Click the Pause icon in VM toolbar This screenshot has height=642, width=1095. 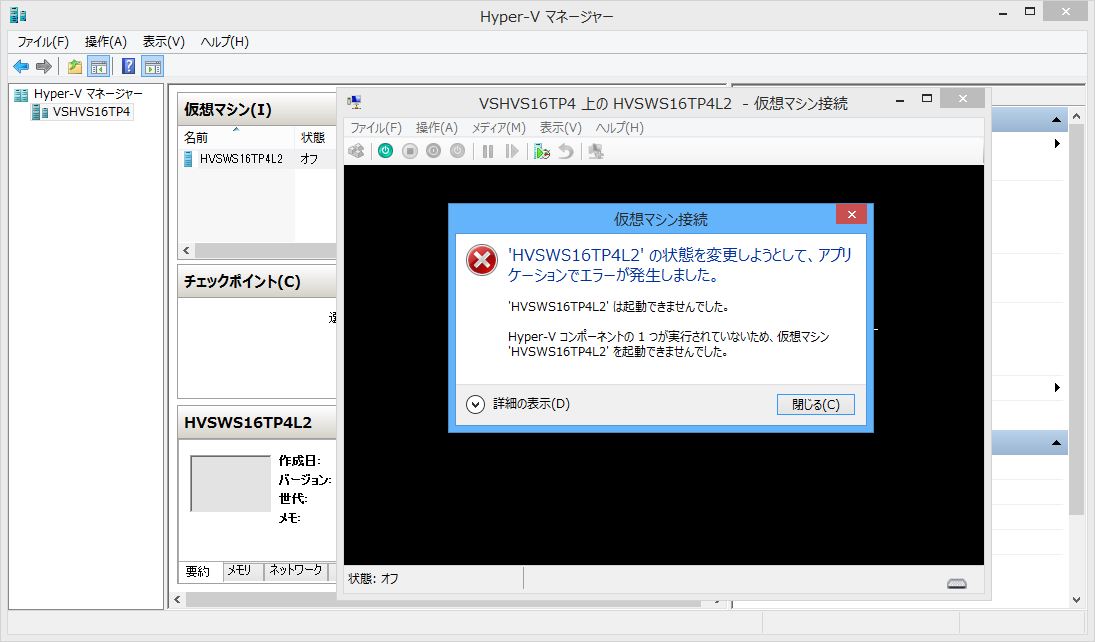tap(488, 151)
